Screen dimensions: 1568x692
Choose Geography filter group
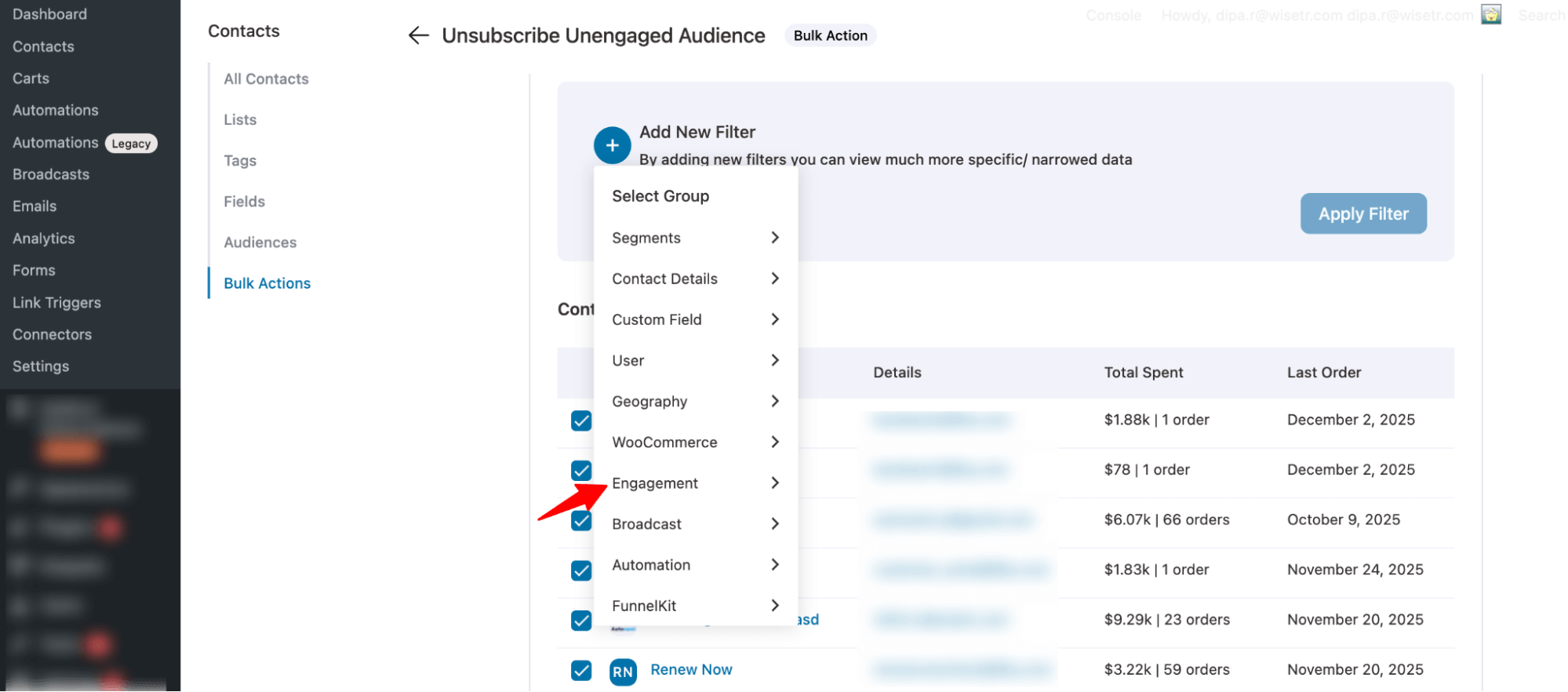coord(696,401)
